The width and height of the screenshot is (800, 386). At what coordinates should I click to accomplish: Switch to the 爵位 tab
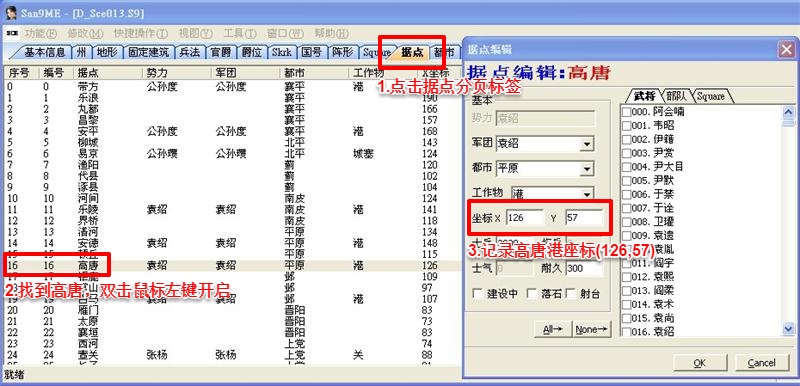click(x=253, y=52)
